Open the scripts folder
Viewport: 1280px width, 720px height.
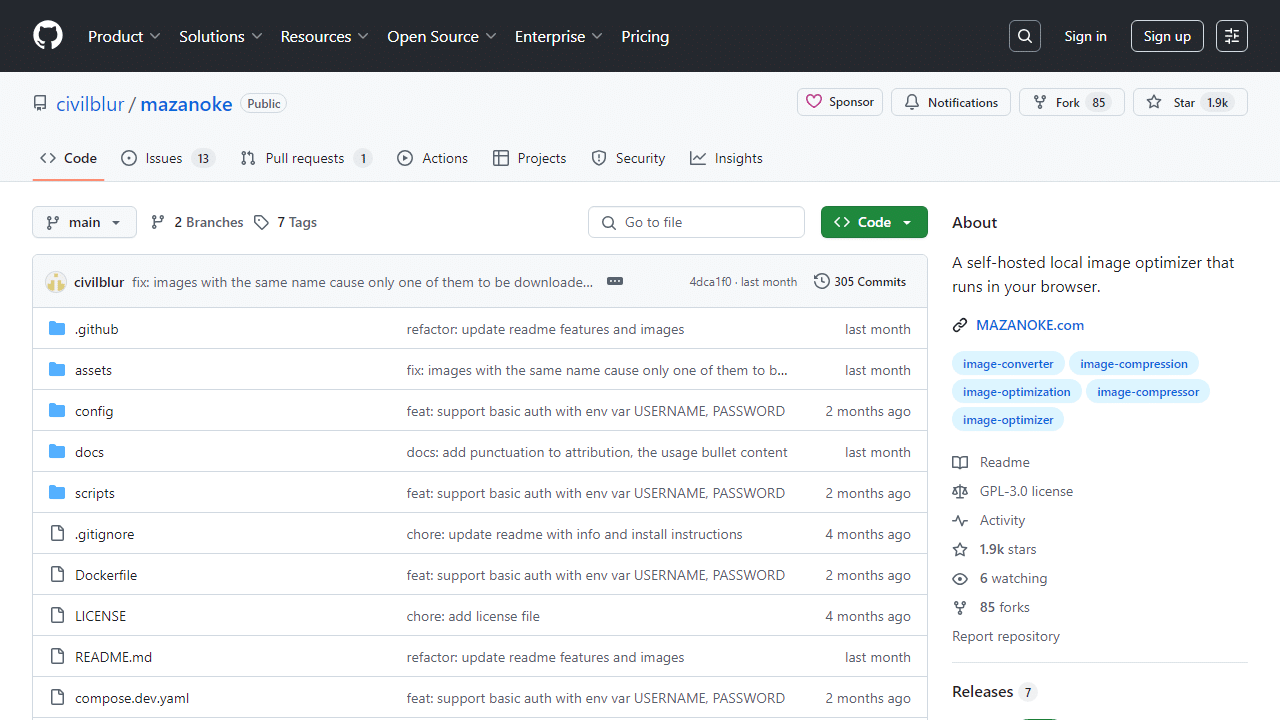[95, 493]
